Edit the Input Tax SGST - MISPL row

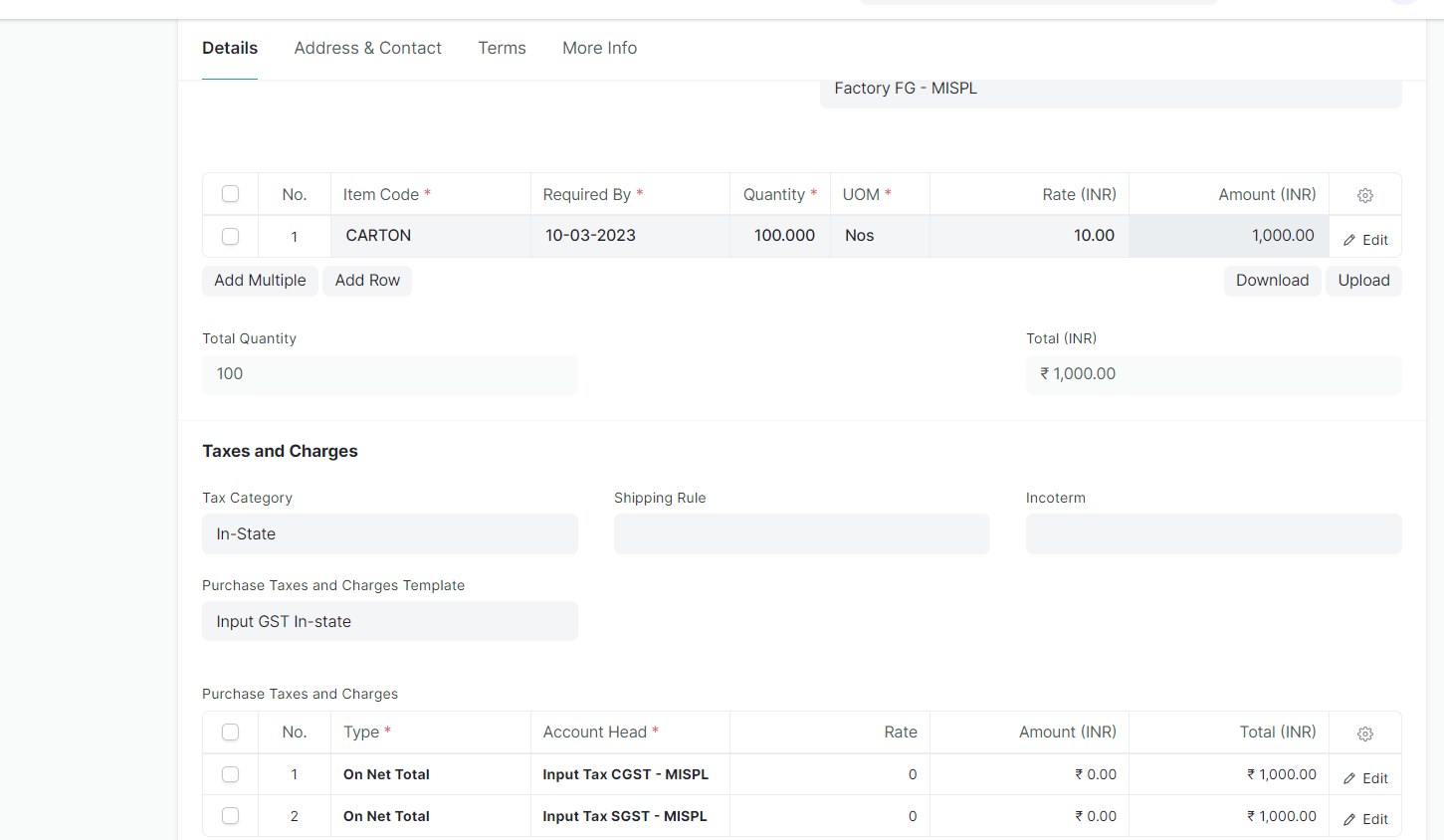point(1364,817)
